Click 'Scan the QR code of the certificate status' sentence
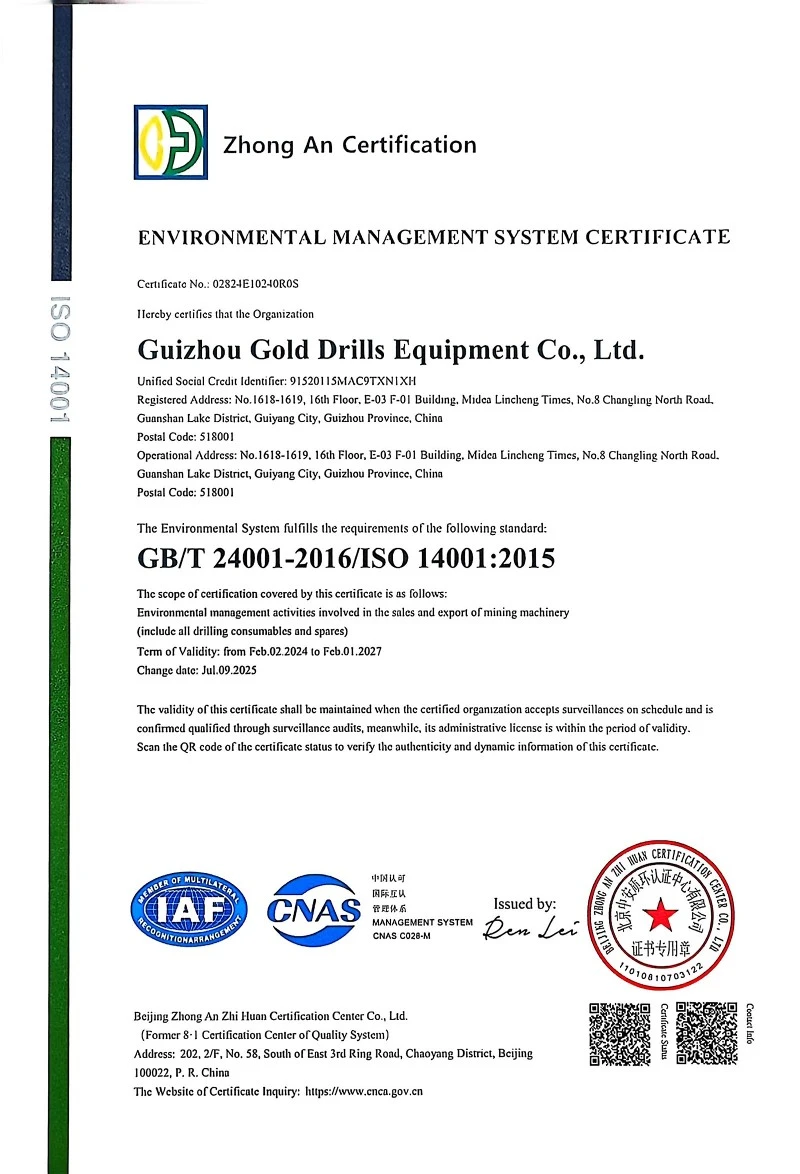The image size is (800, 1174). (x=398, y=746)
